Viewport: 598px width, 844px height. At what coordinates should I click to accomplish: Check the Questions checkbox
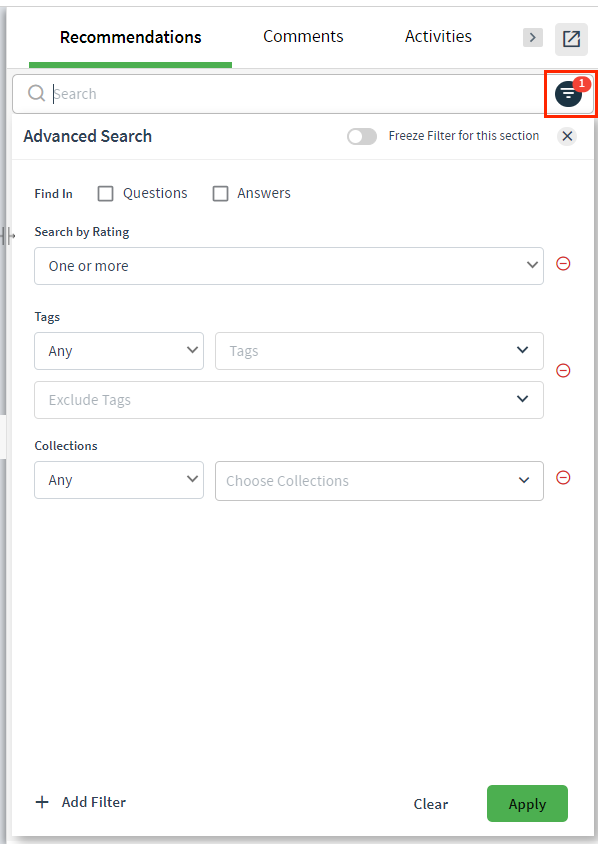point(105,193)
